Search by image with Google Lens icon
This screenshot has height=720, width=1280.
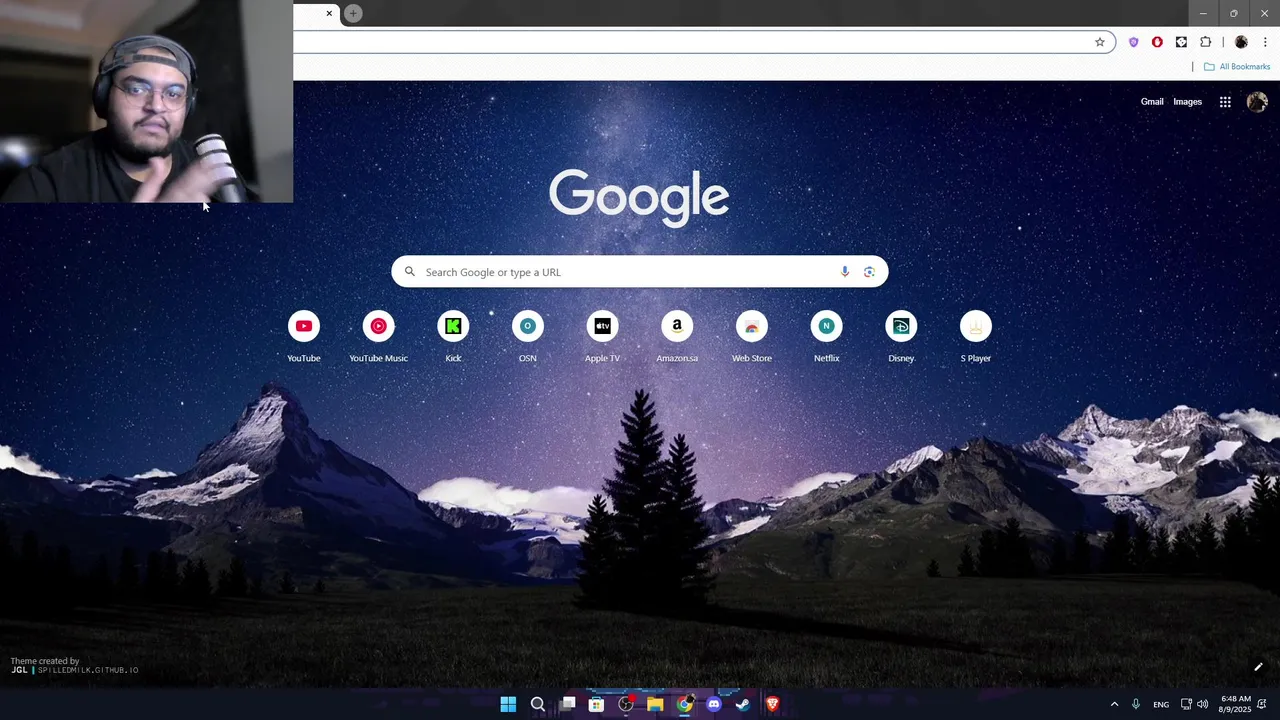[869, 272]
